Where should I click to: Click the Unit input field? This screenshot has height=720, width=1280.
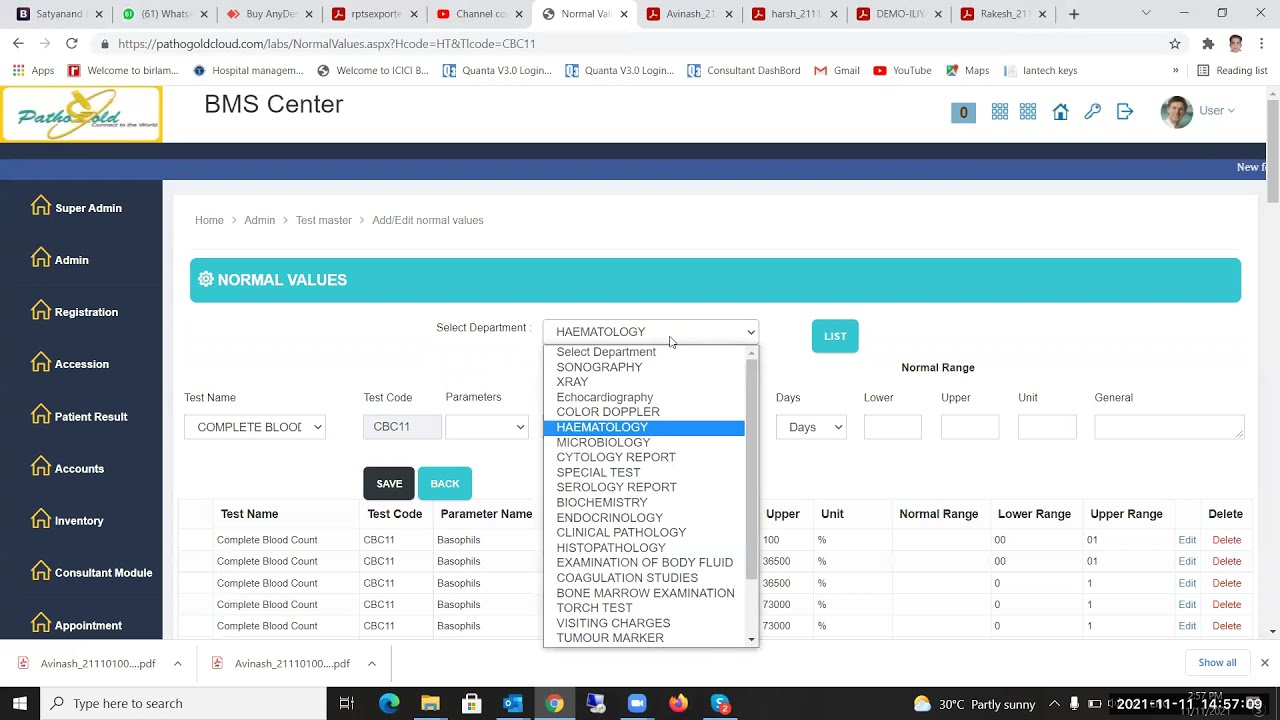click(1047, 427)
